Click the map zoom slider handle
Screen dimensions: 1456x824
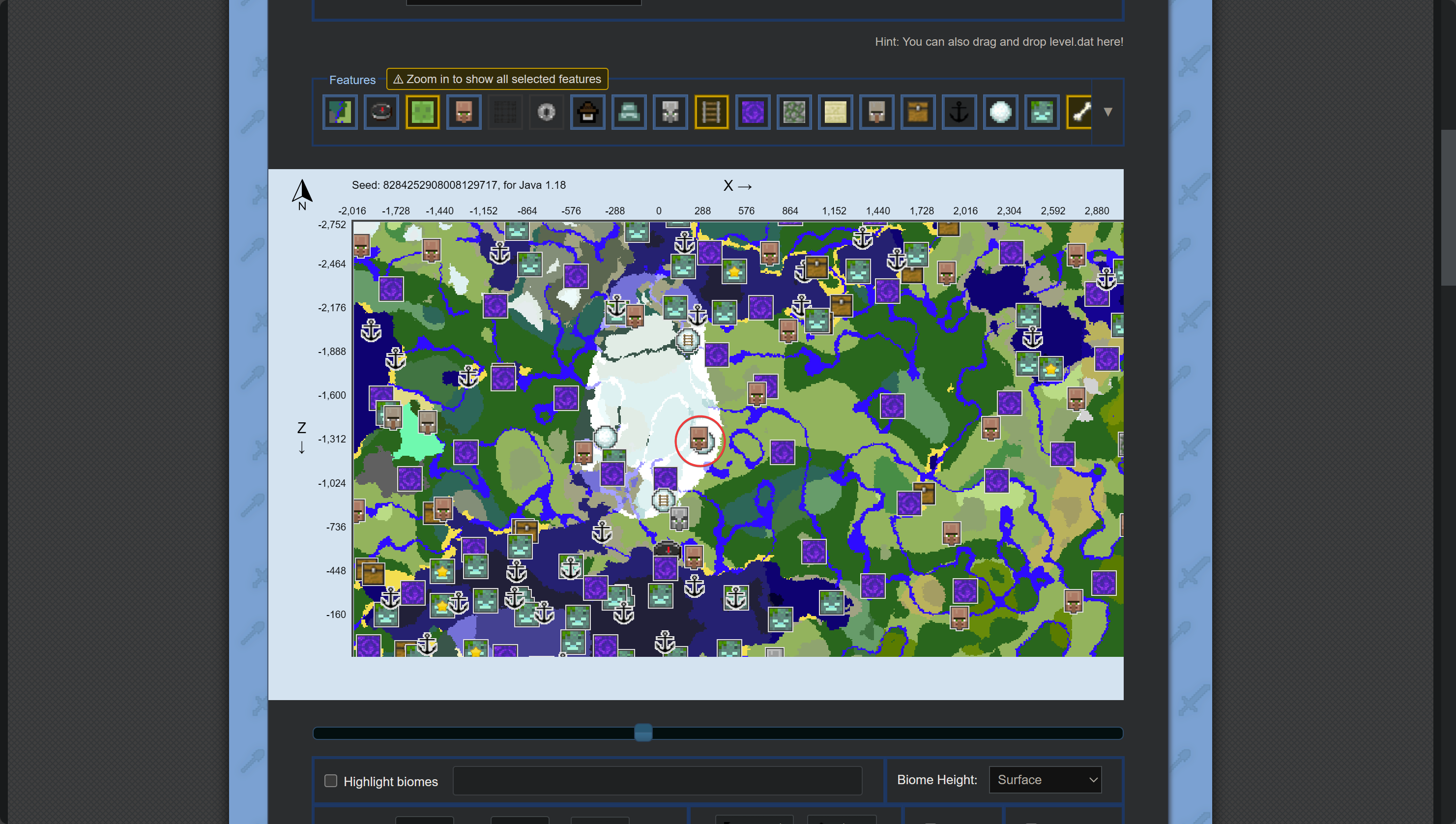point(643,733)
